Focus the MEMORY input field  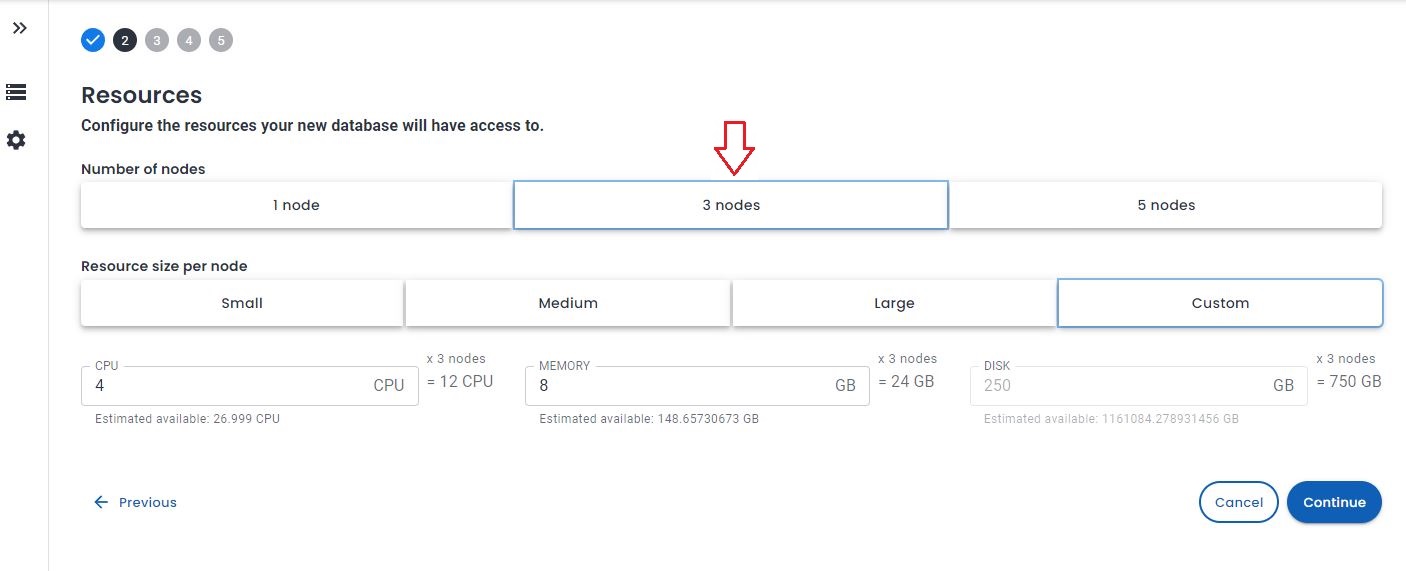tap(680, 386)
